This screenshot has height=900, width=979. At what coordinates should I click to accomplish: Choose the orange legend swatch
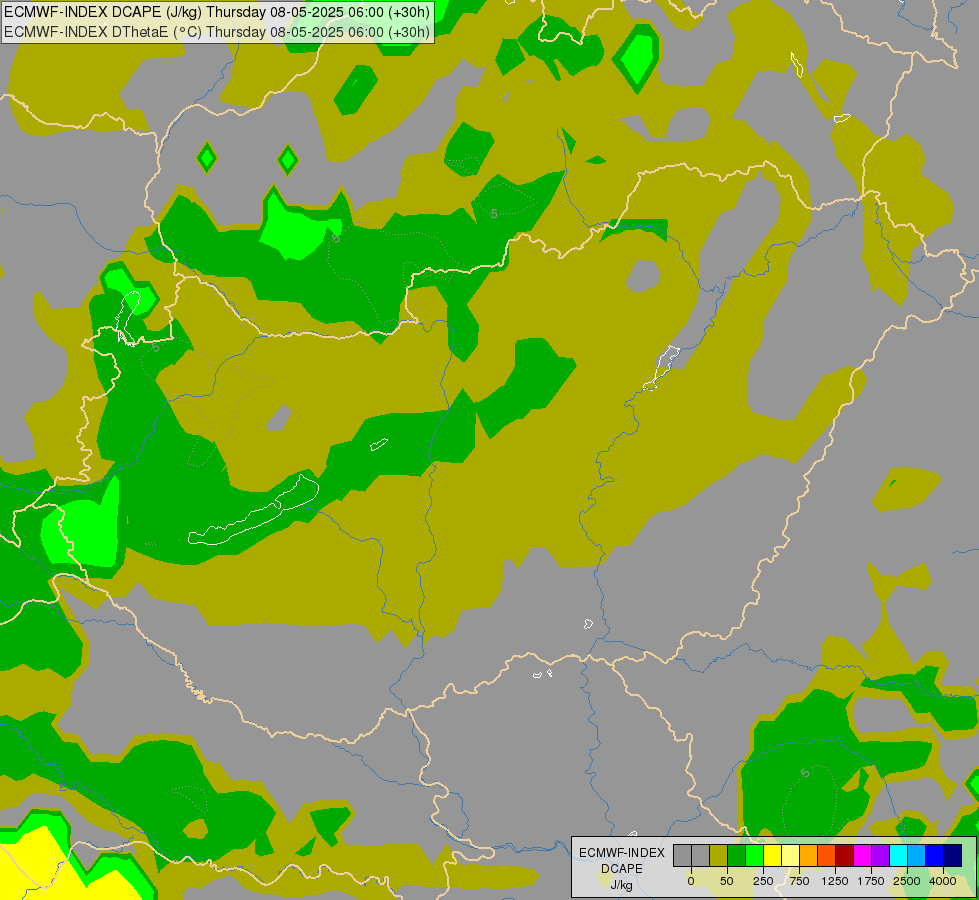pos(809,856)
